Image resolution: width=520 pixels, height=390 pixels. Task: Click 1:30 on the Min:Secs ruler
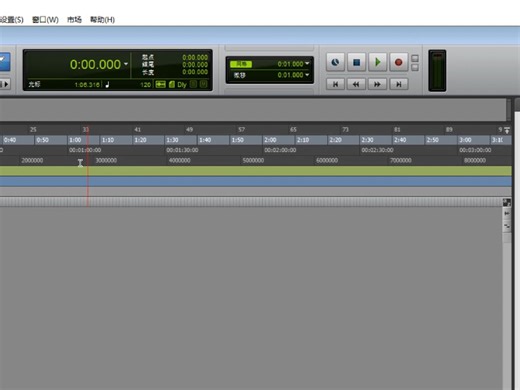coord(172,140)
